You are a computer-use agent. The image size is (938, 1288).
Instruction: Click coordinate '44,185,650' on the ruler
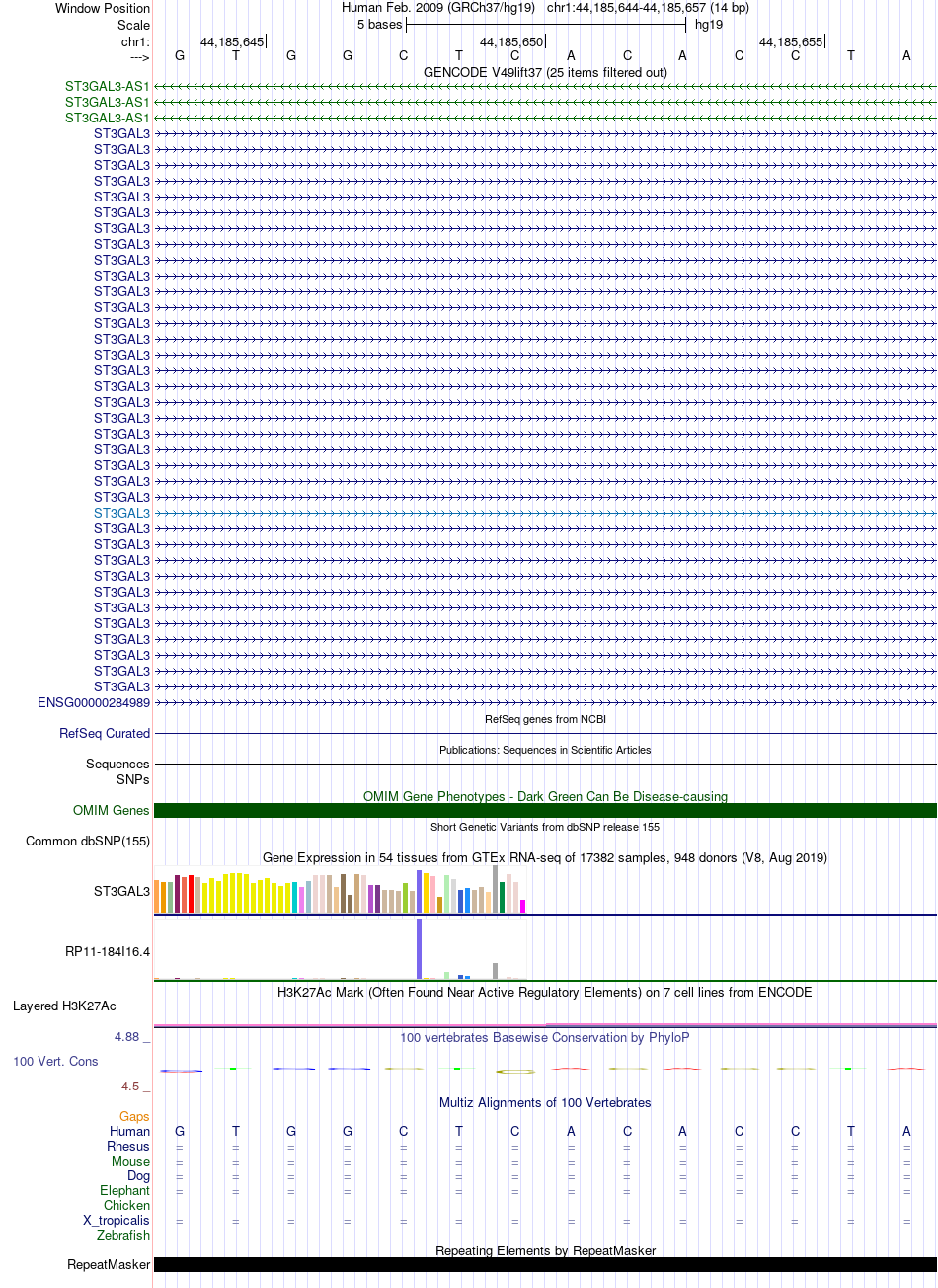point(511,42)
